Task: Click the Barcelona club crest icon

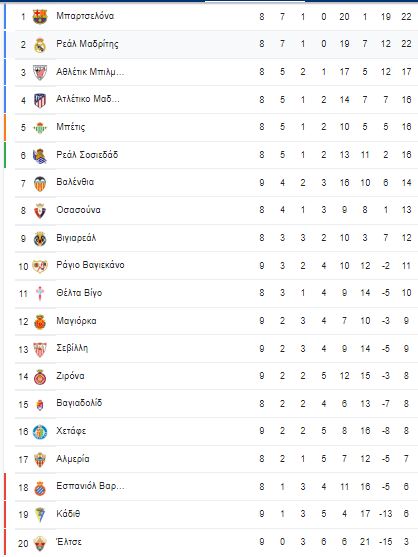Action: tap(40, 16)
